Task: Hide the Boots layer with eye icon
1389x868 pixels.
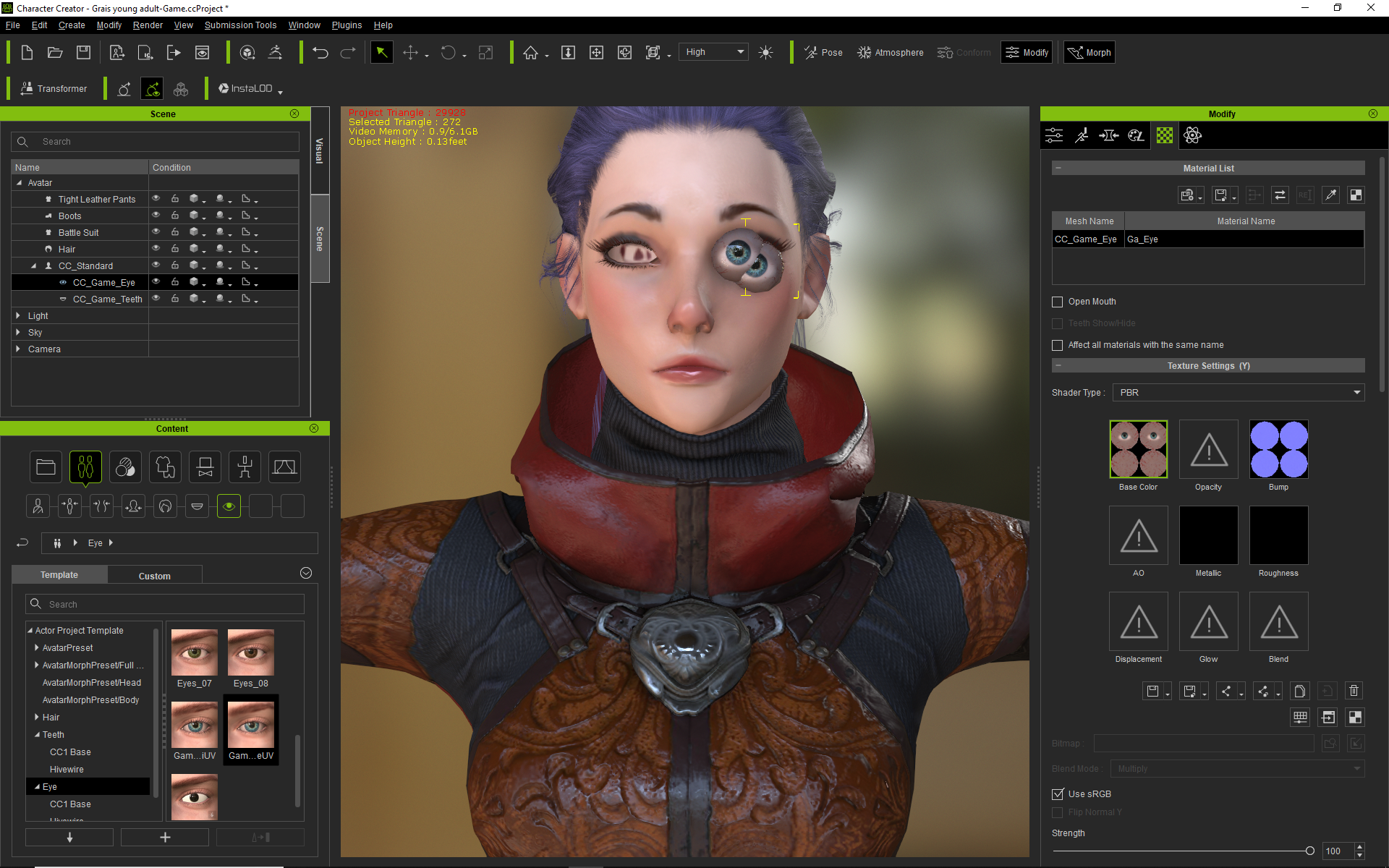Action: coord(156,216)
